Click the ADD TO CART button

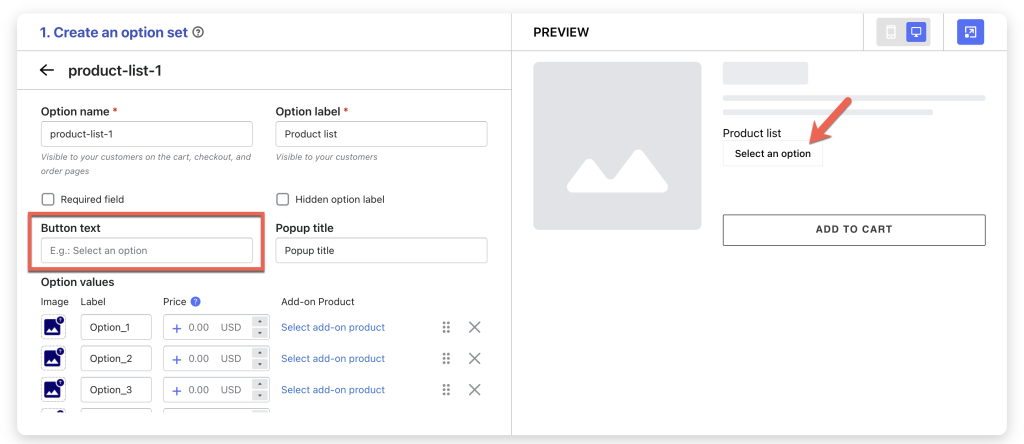pyautogui.click(x=854, y=230)
